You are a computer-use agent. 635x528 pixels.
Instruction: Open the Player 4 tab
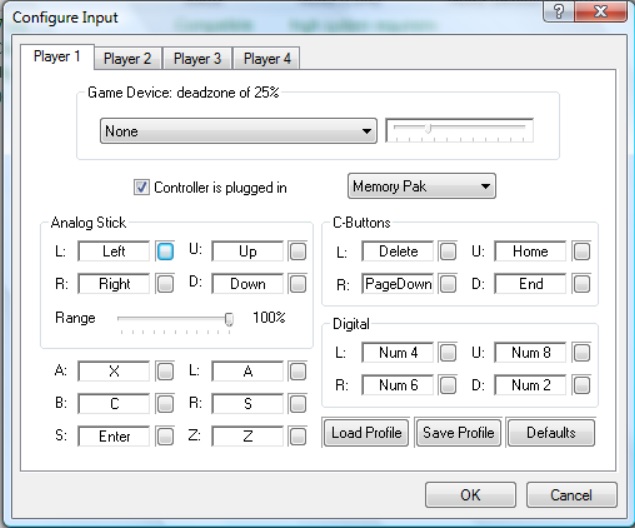coord(267,59)
